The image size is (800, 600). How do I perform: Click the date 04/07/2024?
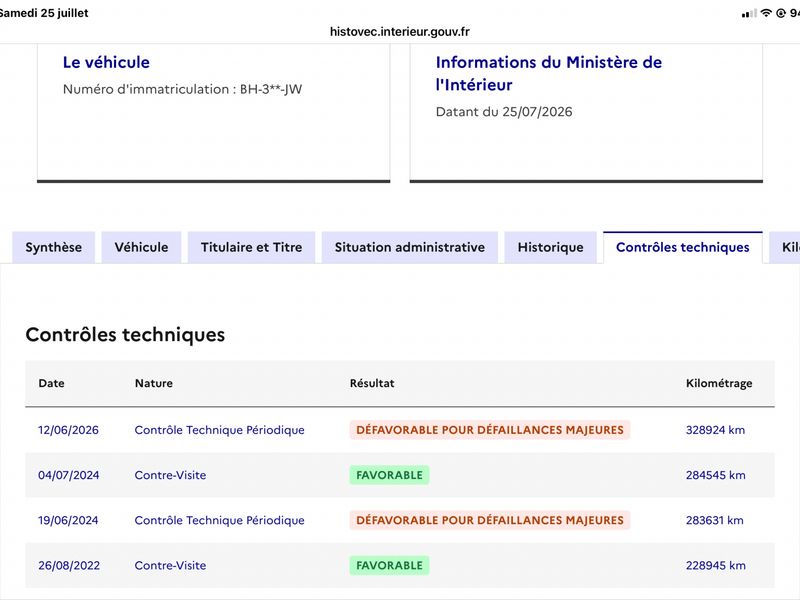tap(68, 476)
